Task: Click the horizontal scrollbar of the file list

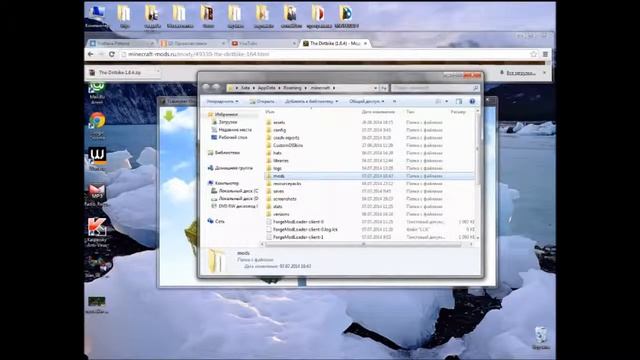Action: [x=364, y=244]
